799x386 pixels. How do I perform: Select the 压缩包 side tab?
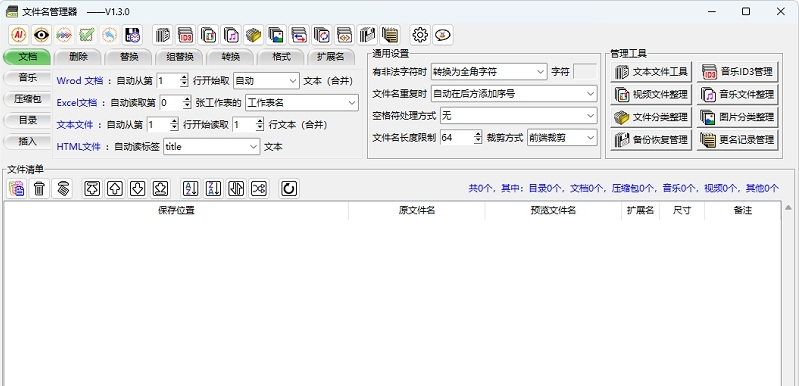28,99
